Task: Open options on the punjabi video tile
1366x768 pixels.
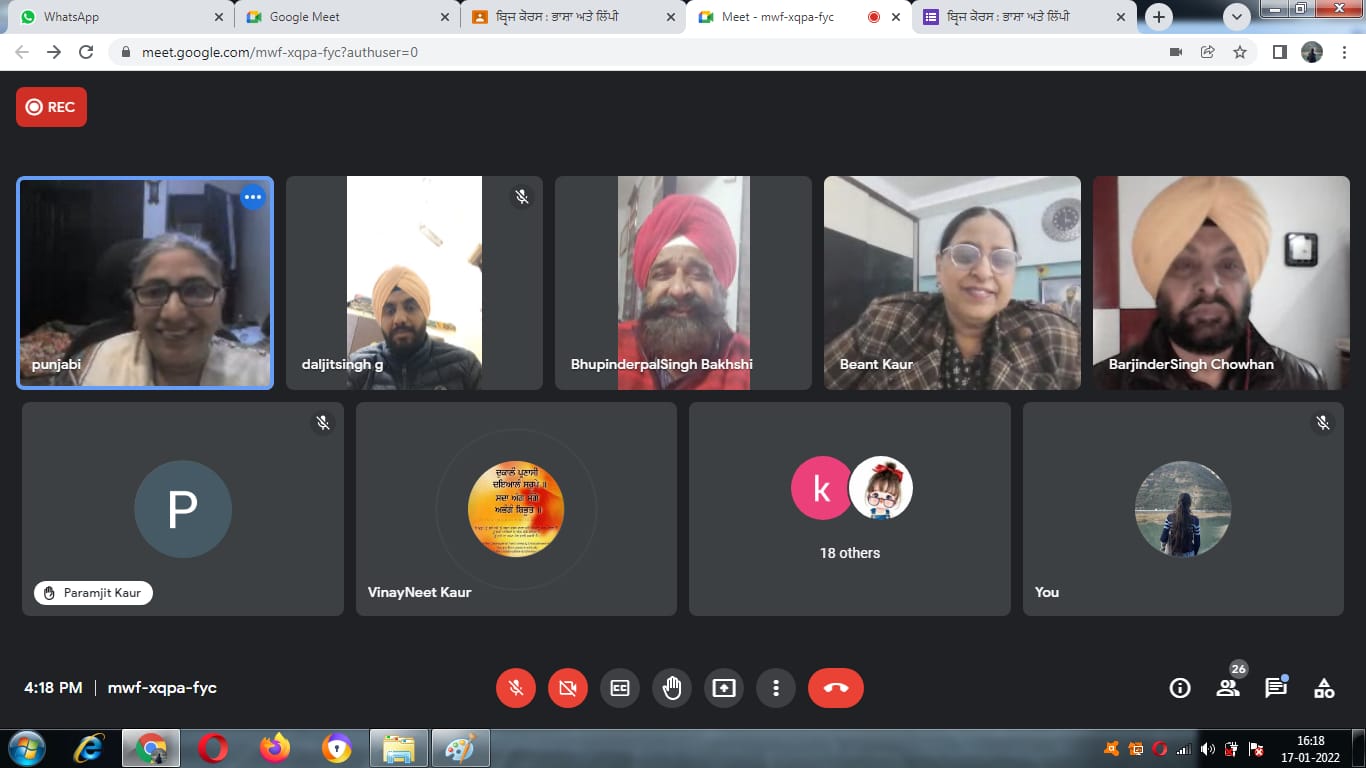Action: point(253,197)
